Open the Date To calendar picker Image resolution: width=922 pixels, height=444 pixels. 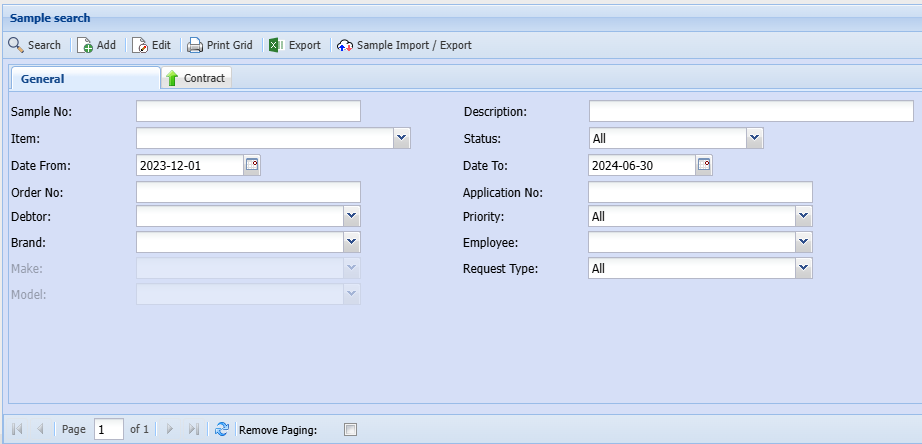click(704, 165)
